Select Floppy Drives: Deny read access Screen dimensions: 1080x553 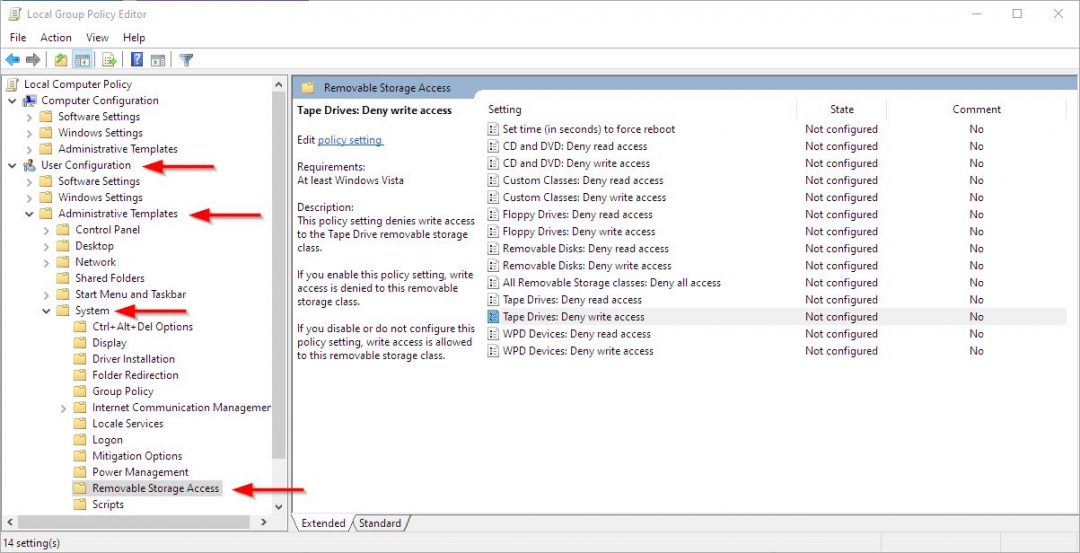577,214
